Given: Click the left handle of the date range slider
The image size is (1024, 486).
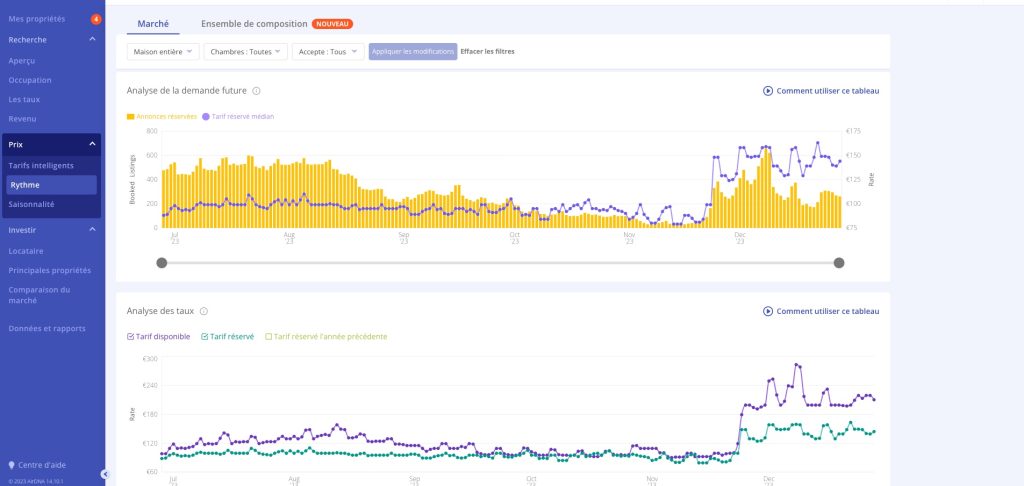Looking at the screenshot, I should pyautogui.click(x=162, y=263).
